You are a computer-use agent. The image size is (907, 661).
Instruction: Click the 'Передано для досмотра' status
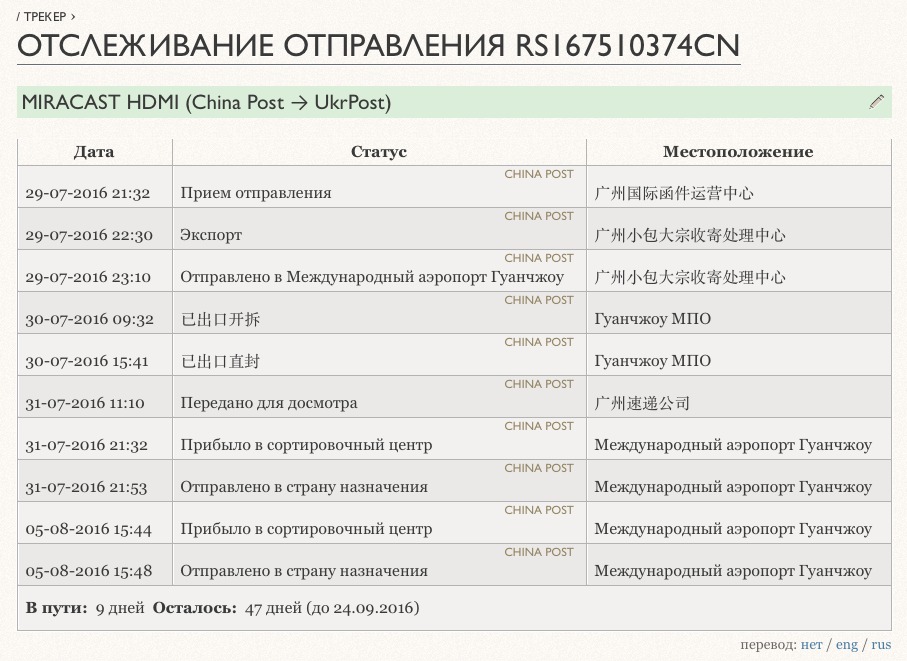point(268,403)
